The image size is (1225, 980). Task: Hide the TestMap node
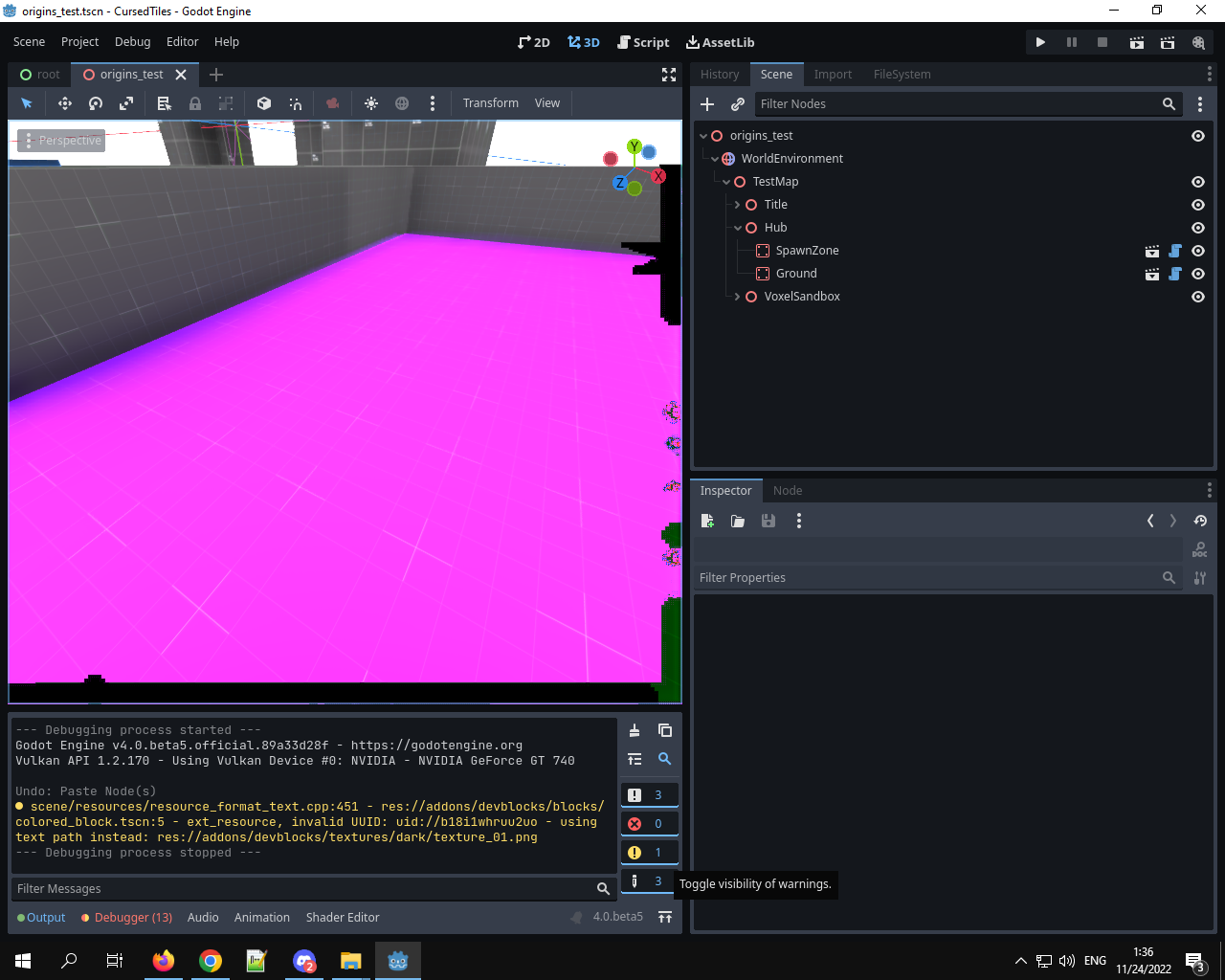1198,182
